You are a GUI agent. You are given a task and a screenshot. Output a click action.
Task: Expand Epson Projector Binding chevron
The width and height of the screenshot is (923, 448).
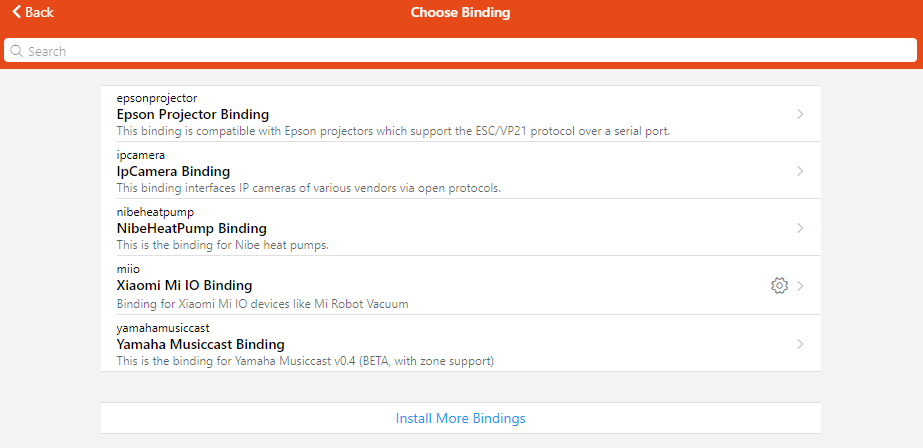point(800,114)
